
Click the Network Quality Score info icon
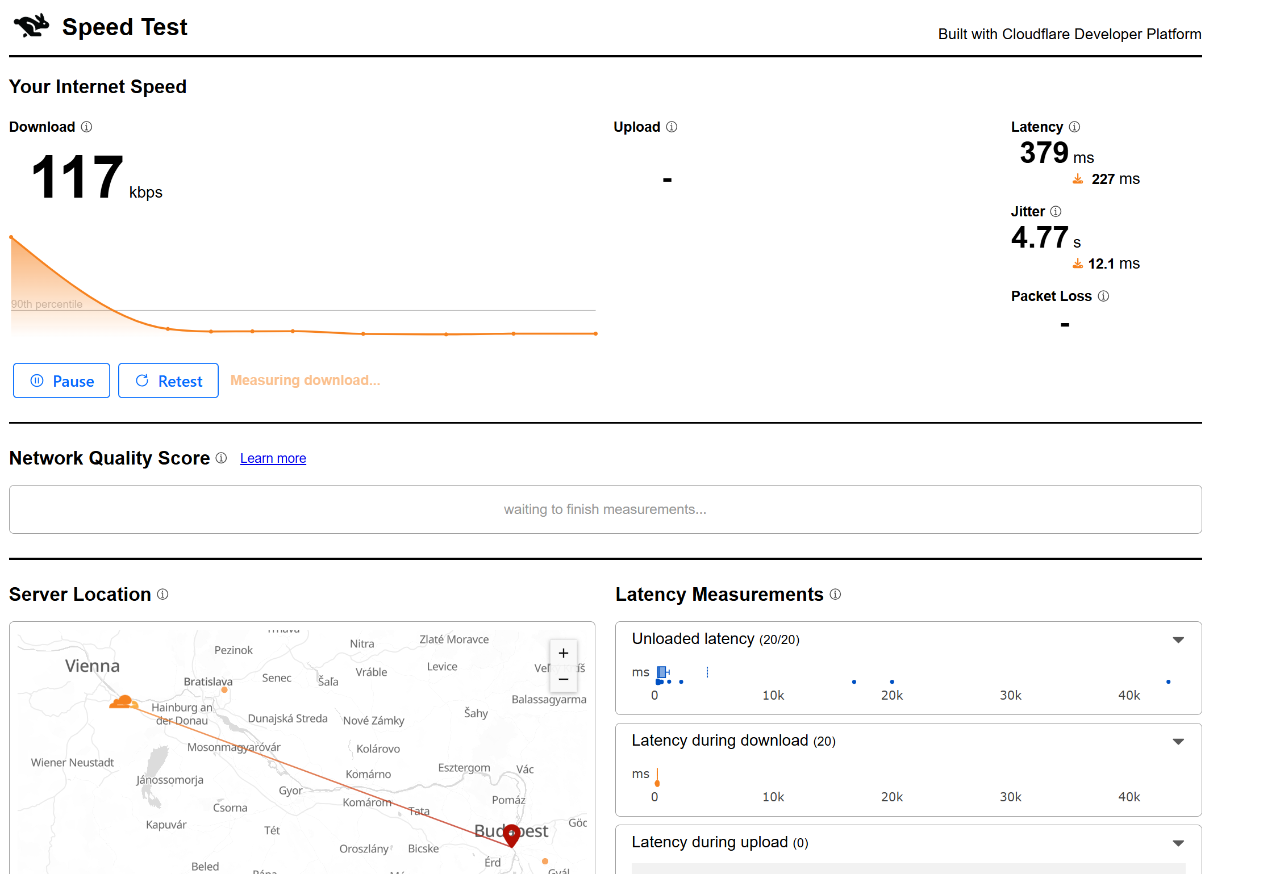point(221,458)
